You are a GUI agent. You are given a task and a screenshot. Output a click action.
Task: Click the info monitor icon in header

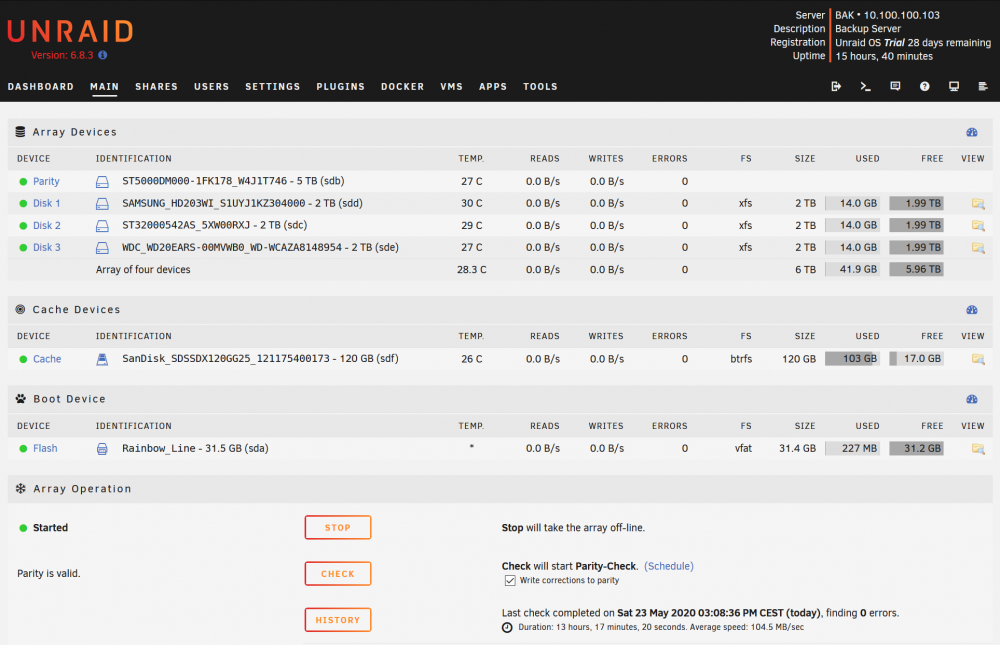[x=954, y=86]
